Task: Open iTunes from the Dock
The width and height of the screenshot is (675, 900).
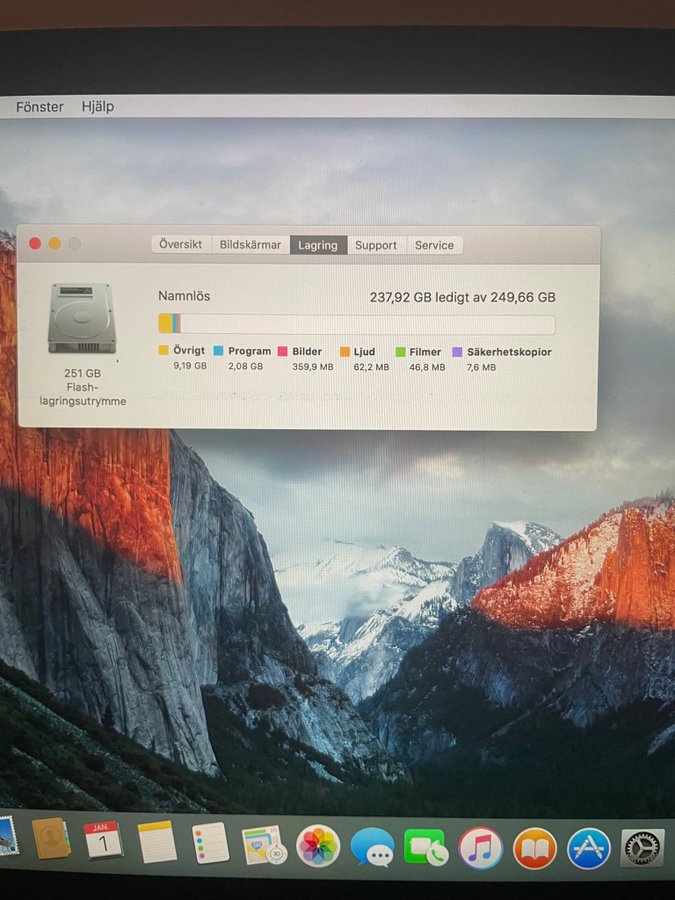Action: click(480, 848)
